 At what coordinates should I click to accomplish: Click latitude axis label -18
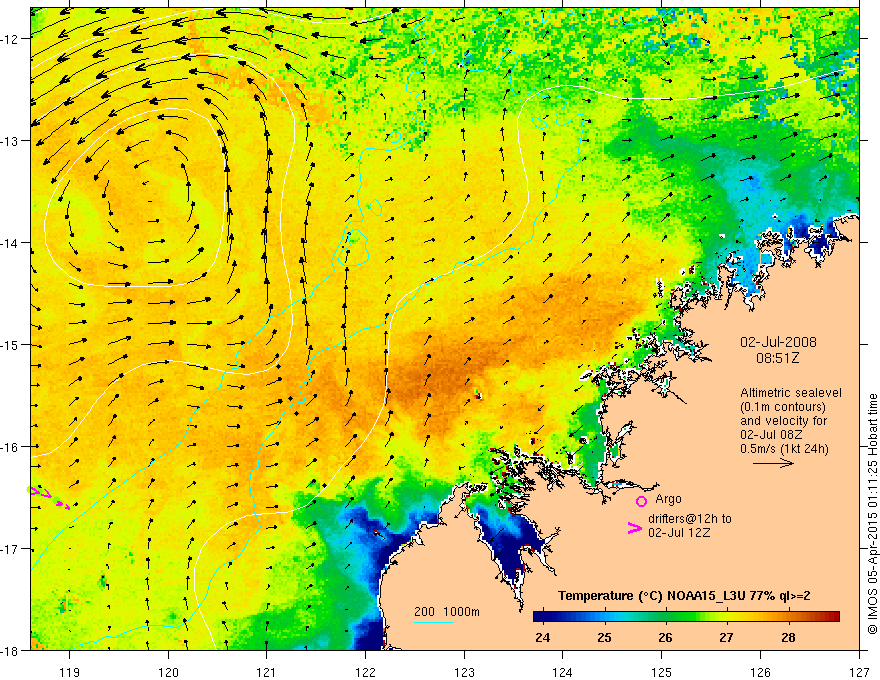pyautogui.click(x=11, y=651)
